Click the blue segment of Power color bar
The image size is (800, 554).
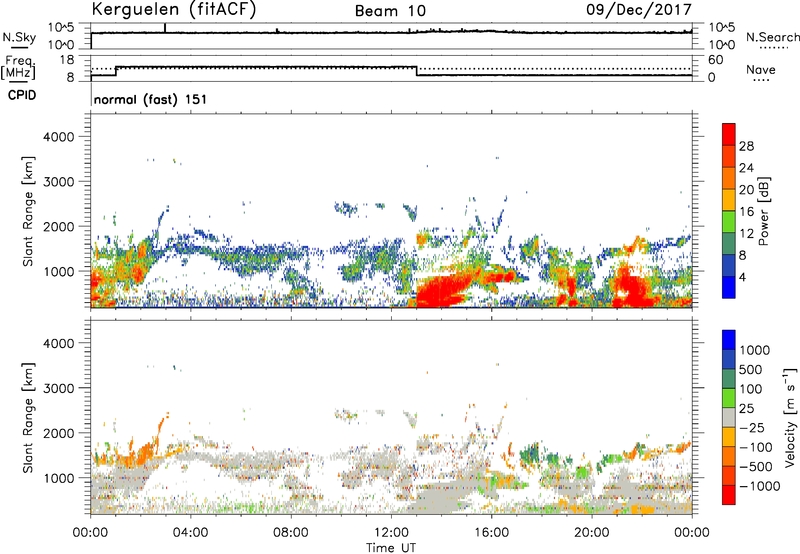point(729,287)
